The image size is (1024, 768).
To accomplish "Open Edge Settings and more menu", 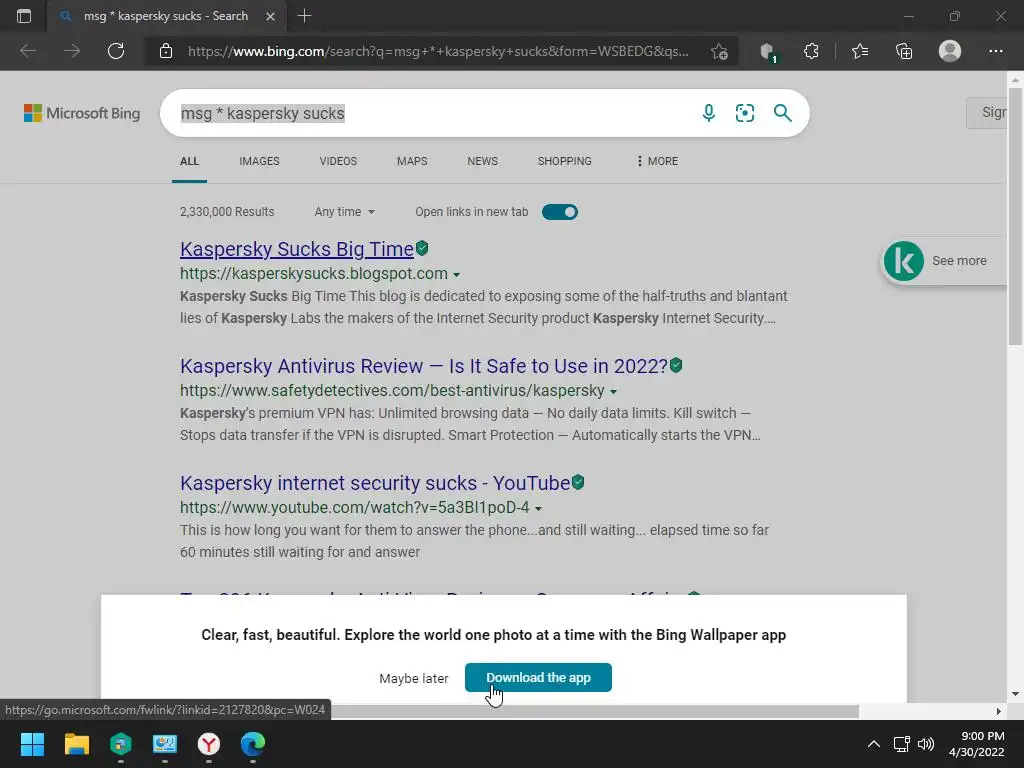I will [x=995, y=51].
